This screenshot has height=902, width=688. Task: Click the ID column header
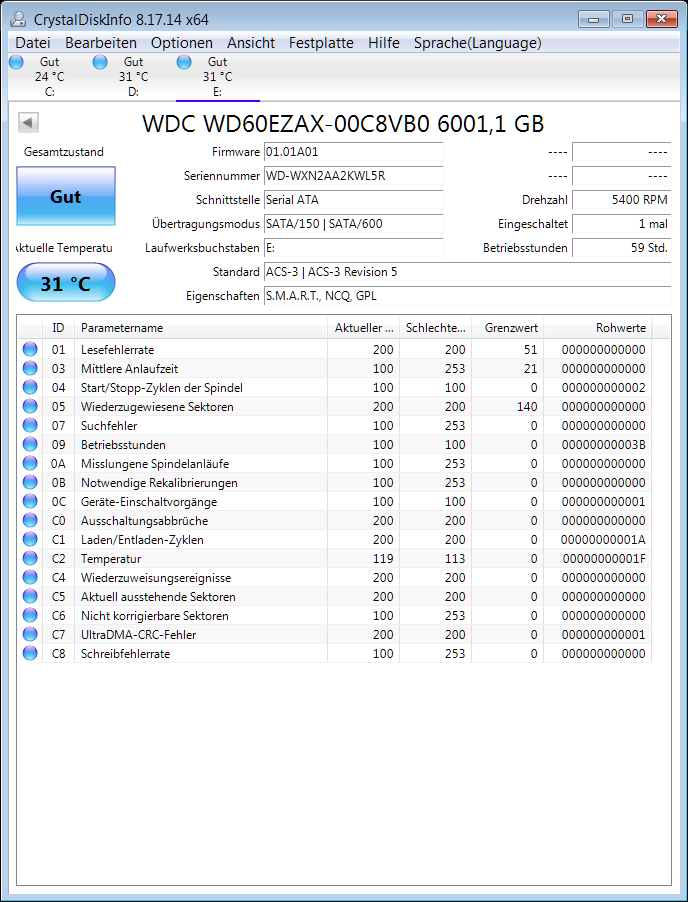coord(58,327)
